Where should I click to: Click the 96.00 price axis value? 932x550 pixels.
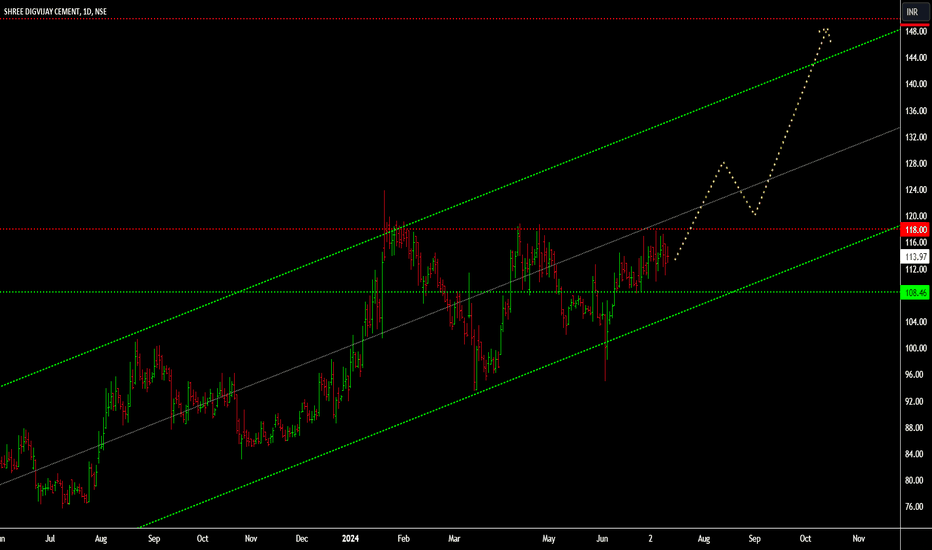(x=916, y=375)
